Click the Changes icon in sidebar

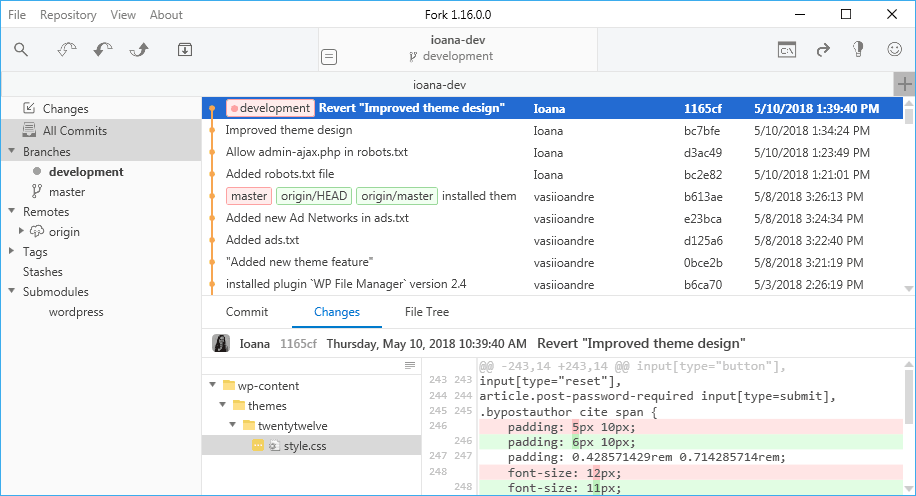coord(29,107)
